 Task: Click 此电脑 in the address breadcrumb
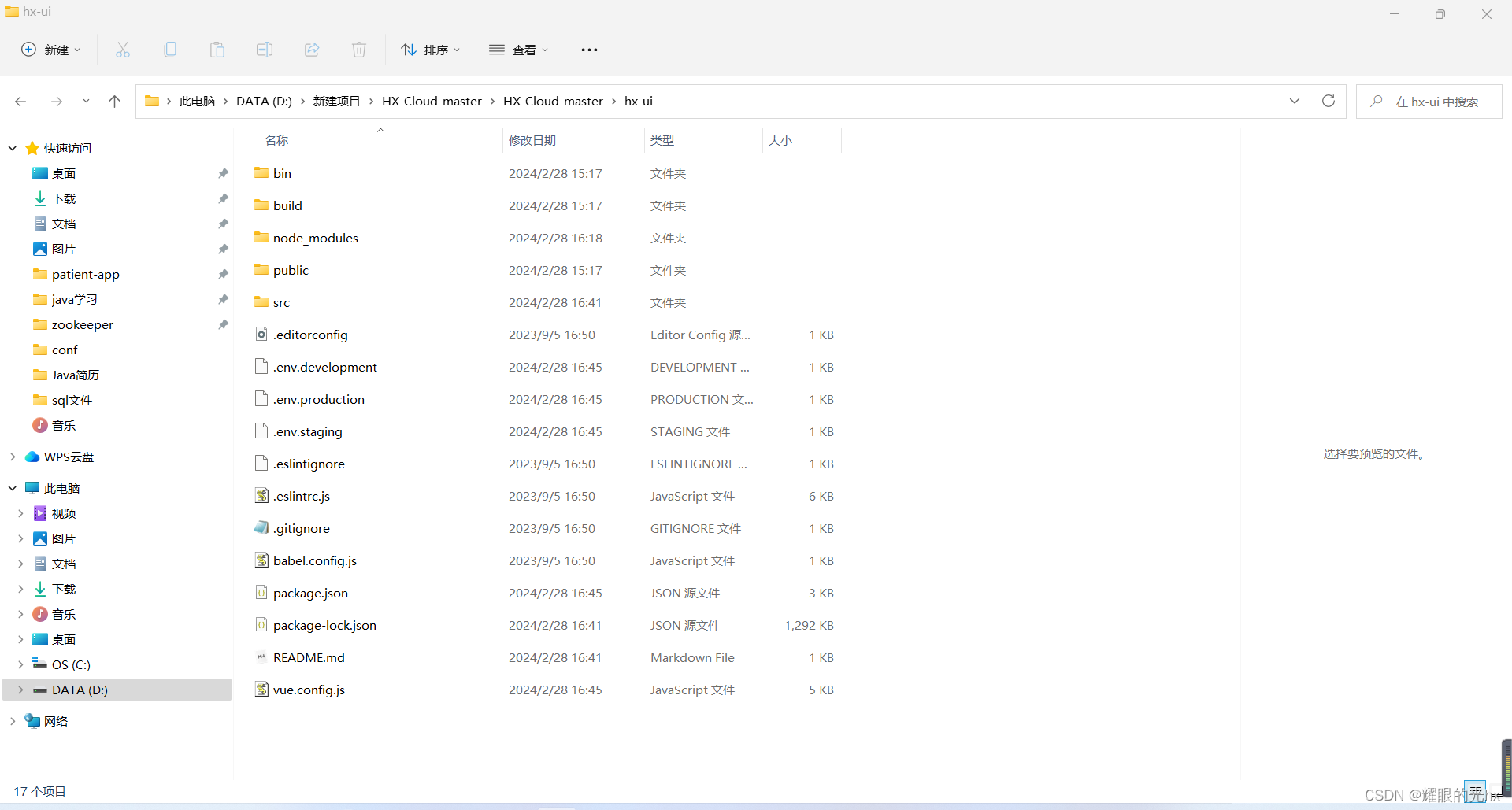point(197,101)
